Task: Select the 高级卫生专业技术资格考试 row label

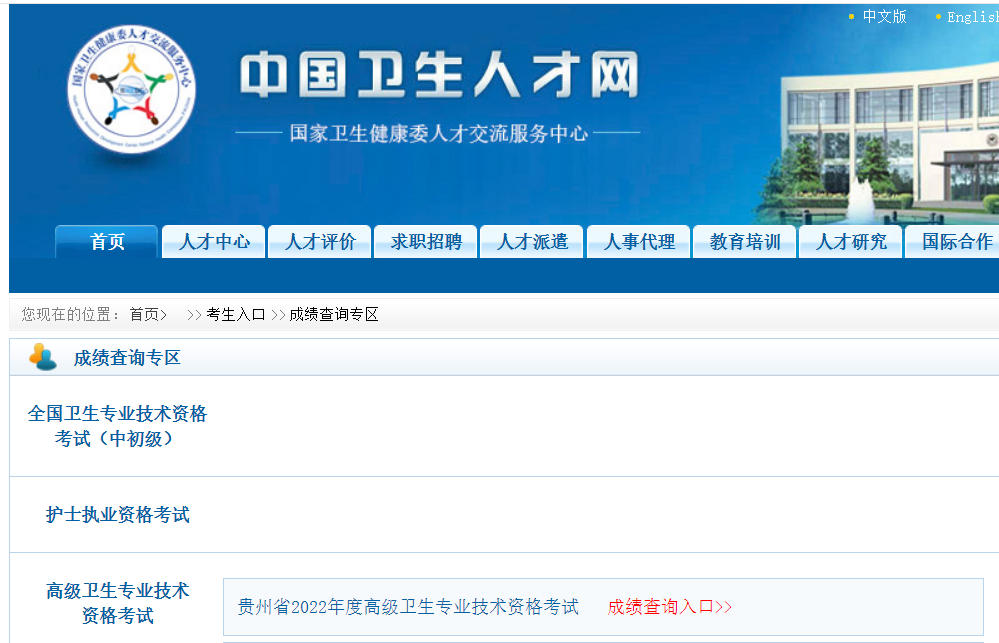Action: (x=117, y=603)
